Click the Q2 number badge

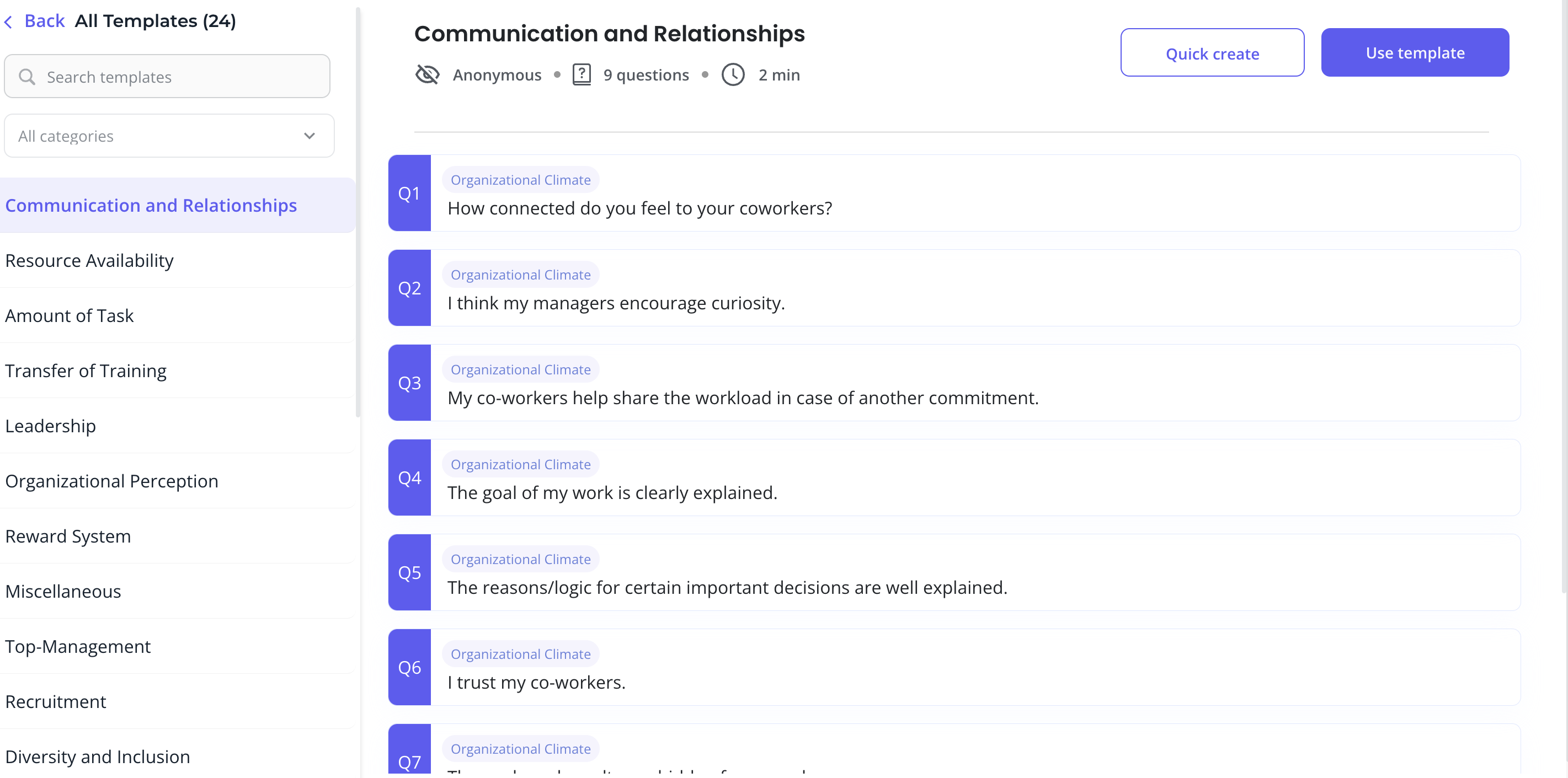(409, 288)
